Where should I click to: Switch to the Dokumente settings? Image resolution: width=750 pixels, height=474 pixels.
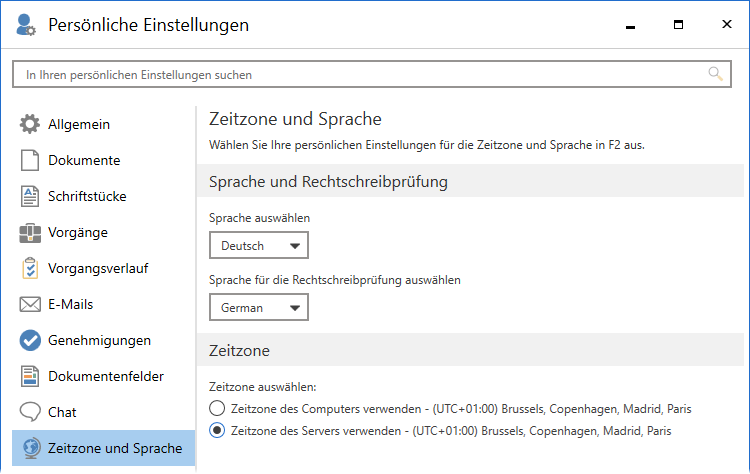[103, 160]
